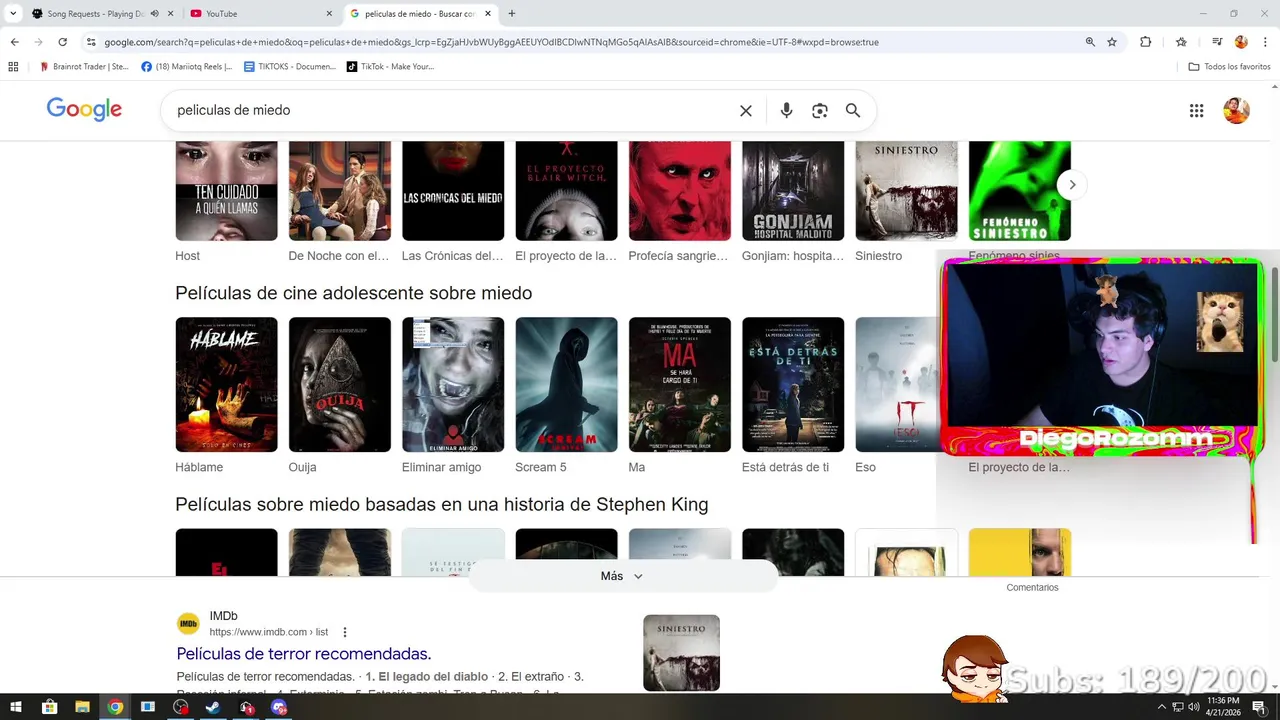Open Siniestro movie poster in top row
Viewport: 1280px width, 720px height.
click(906, 191)
